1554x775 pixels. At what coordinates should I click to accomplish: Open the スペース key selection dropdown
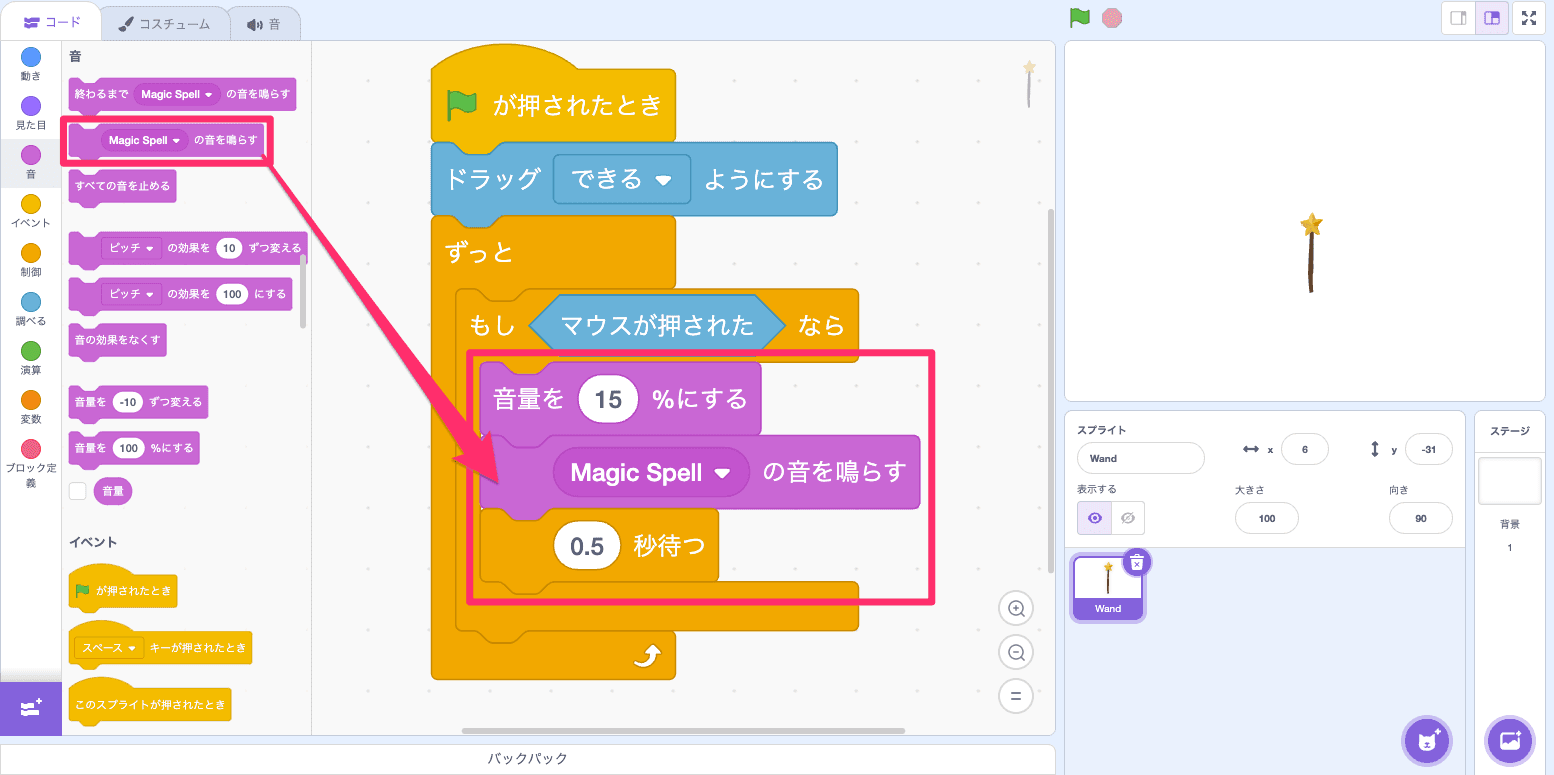coord(107,648)
